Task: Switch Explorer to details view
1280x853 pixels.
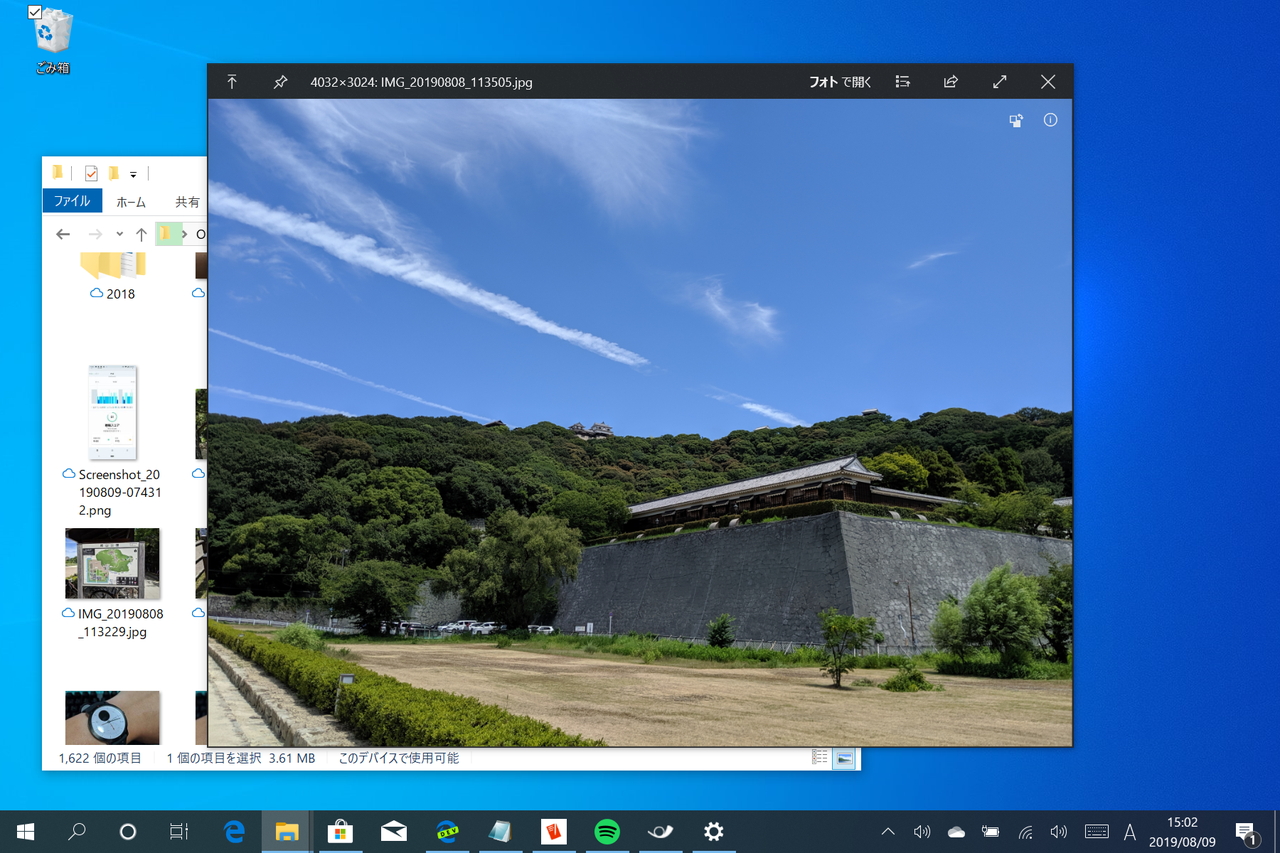Action: coord(818,758)
